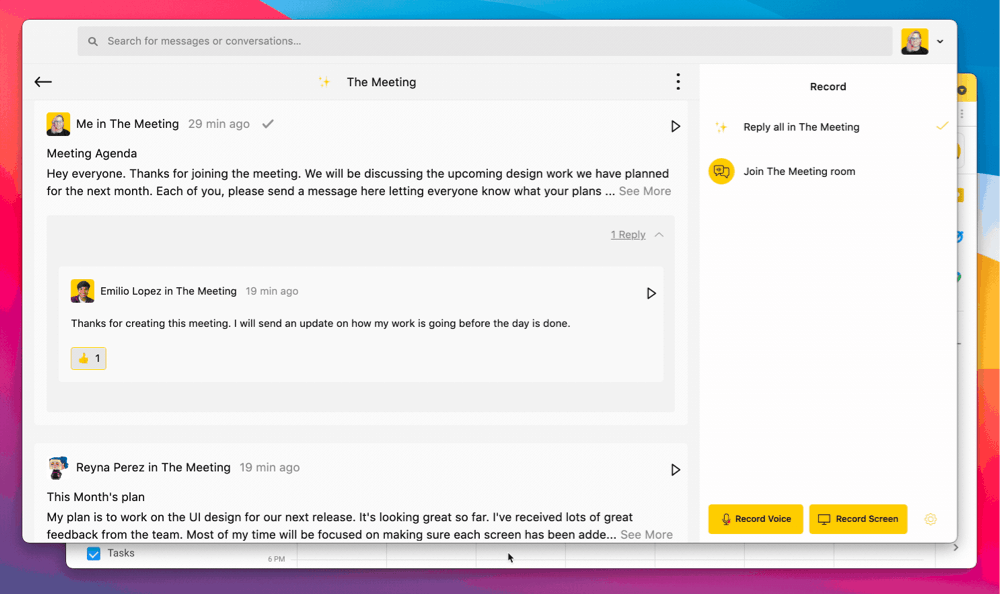Screen dimensions: 1000x594
Task: Click Reyna Perez's avatar
Action: pos(58,468)
